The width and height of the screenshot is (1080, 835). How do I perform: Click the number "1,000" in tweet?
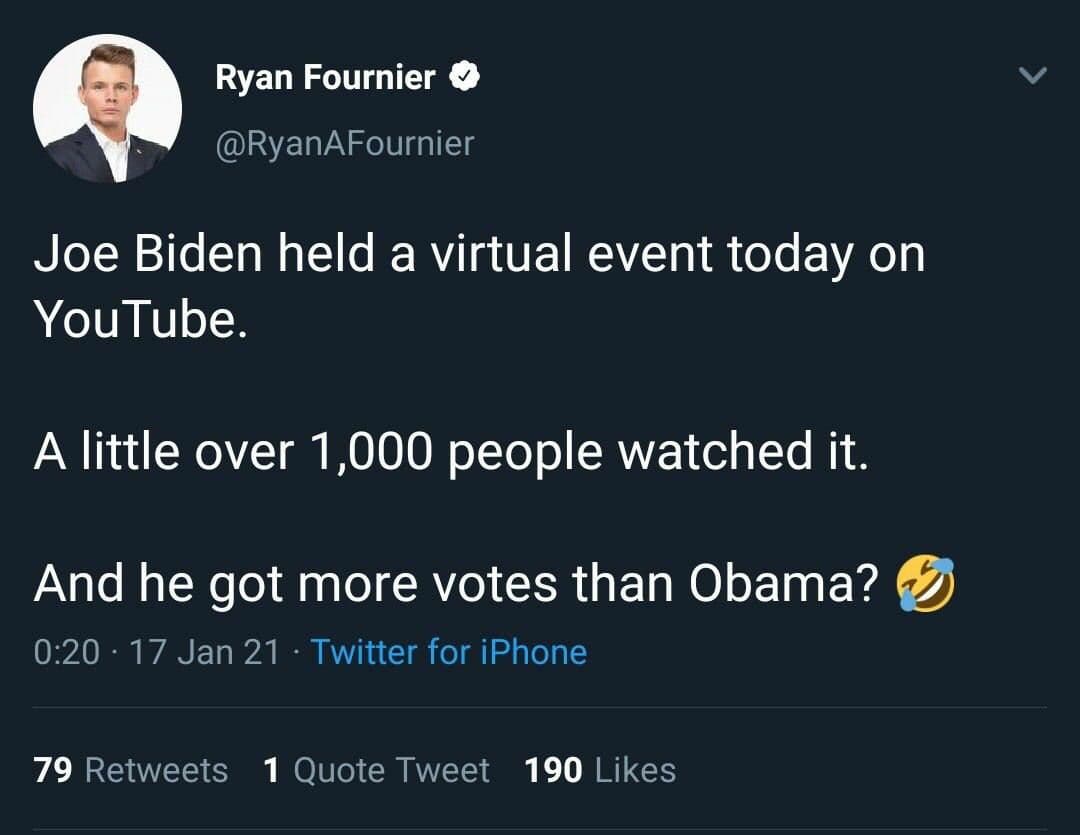point(372,452)
